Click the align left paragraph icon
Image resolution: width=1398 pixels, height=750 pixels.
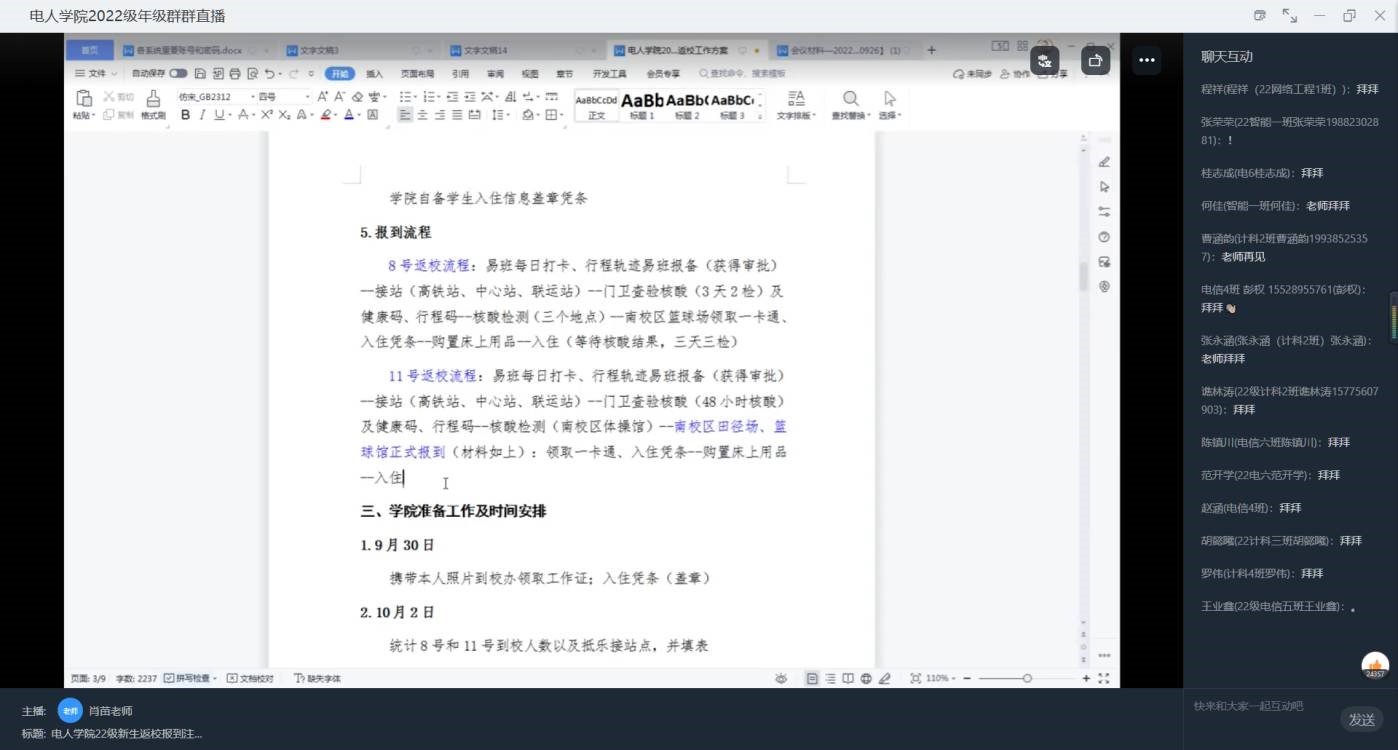pos(404,115)
